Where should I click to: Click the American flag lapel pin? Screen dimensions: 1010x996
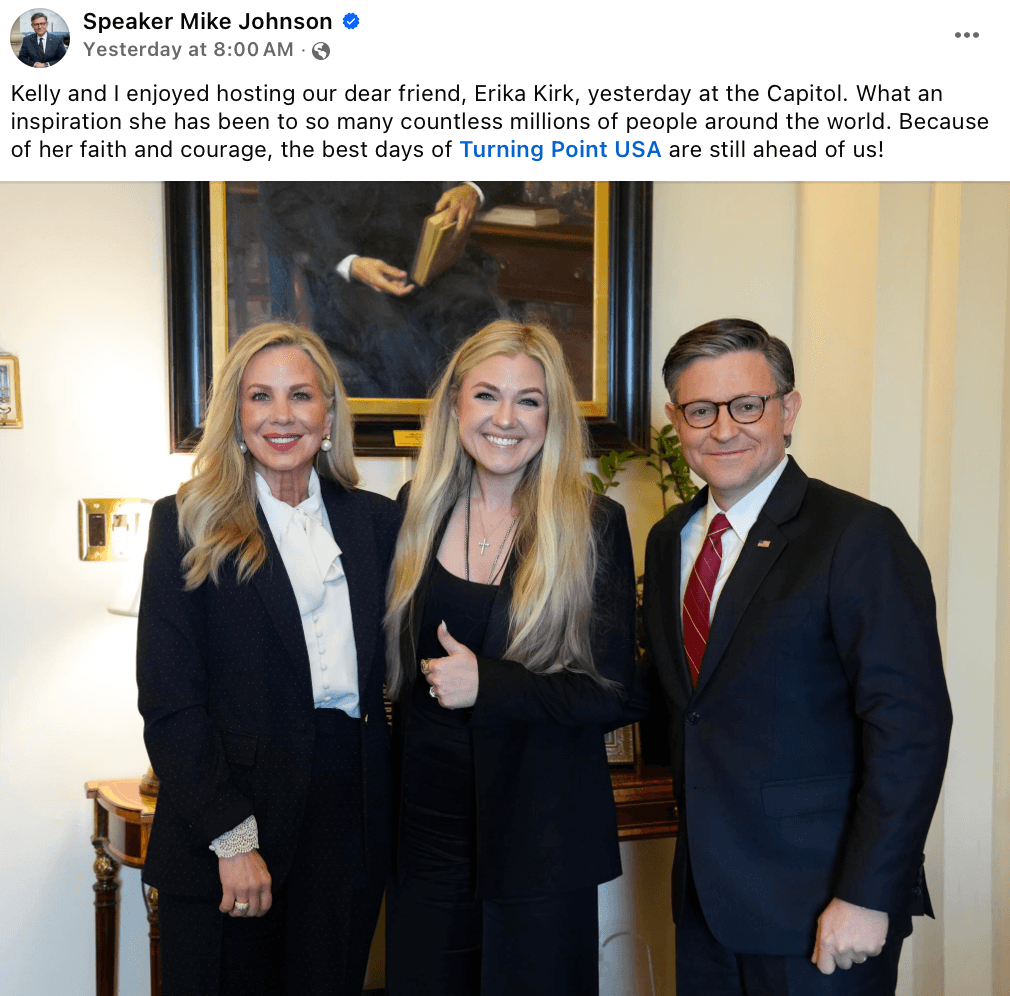(x=764, y=544)
